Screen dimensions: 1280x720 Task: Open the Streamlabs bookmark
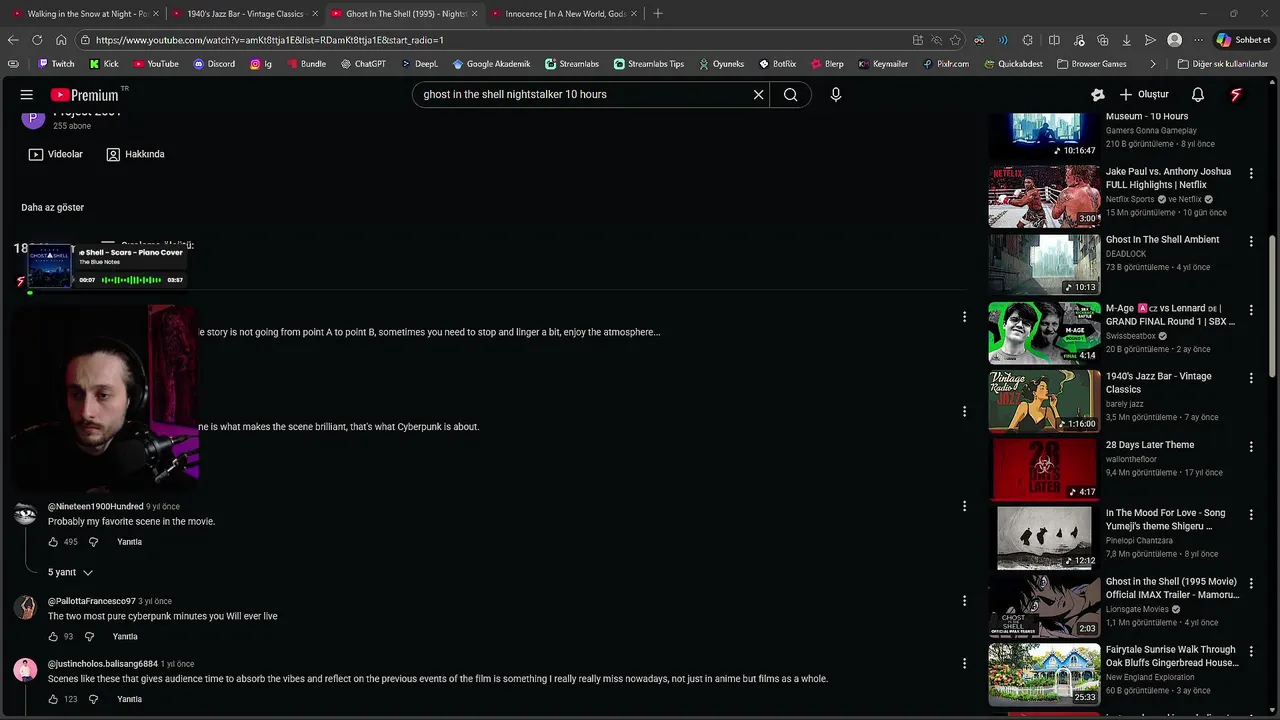point(572,64)
